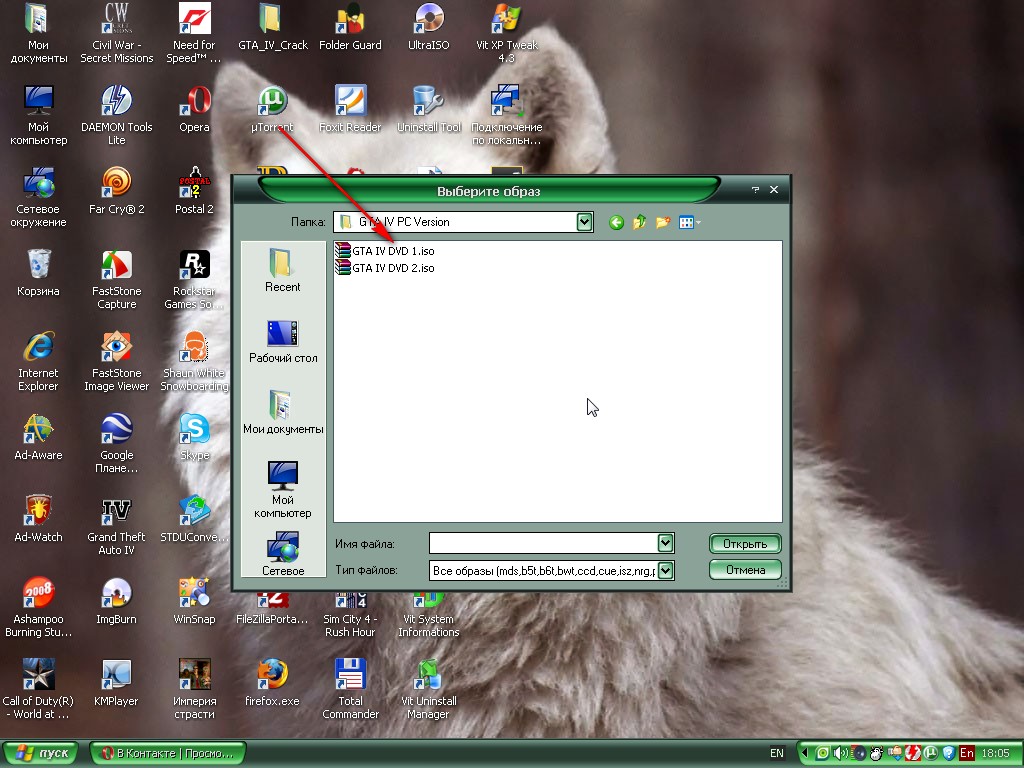The height and width of the screenshot is (768, 1024).
Task: Open the пуск Start button
Action: [40, 753]
